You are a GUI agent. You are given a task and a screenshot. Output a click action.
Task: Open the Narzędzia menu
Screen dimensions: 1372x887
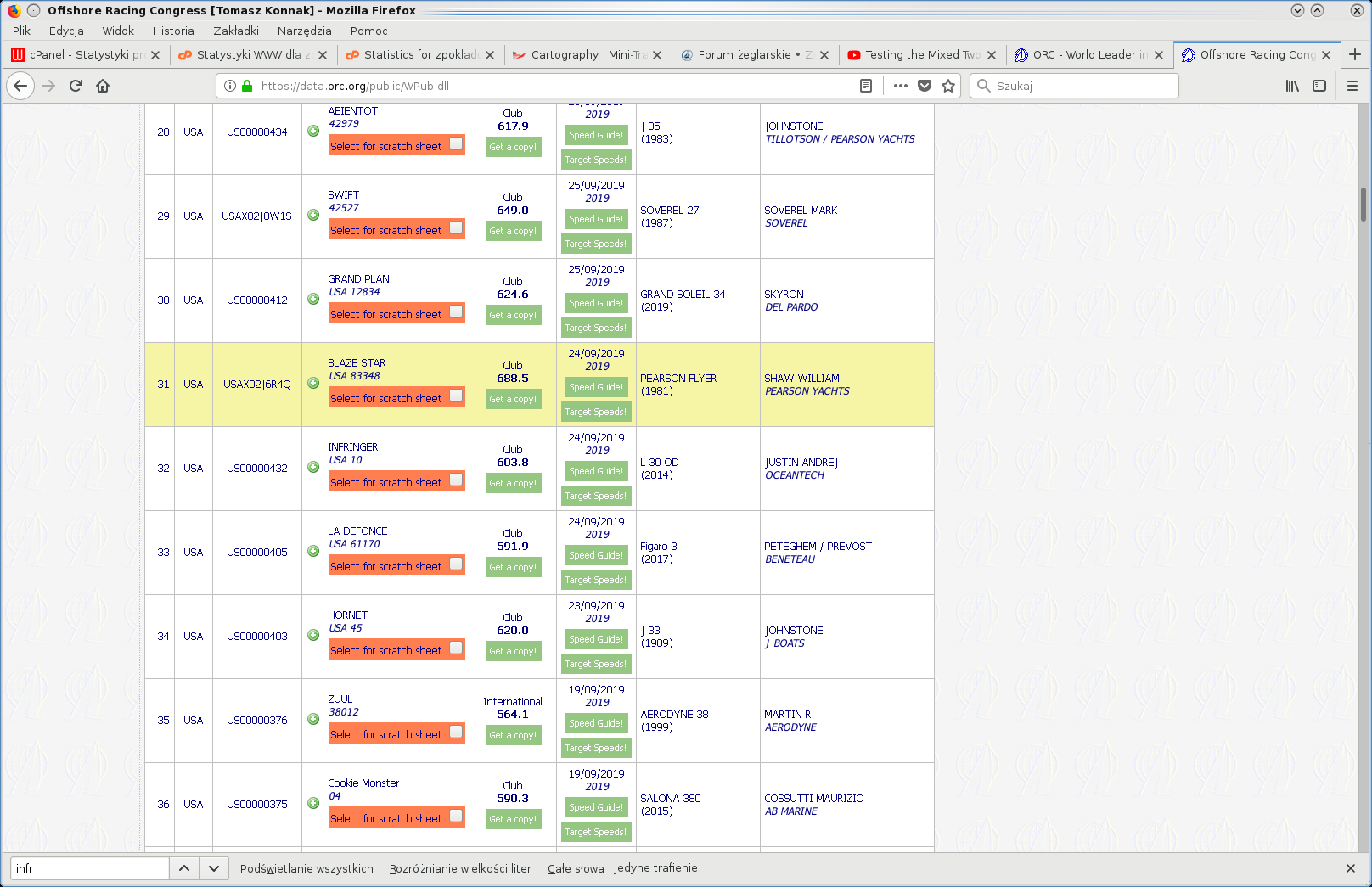pos(305,31)
